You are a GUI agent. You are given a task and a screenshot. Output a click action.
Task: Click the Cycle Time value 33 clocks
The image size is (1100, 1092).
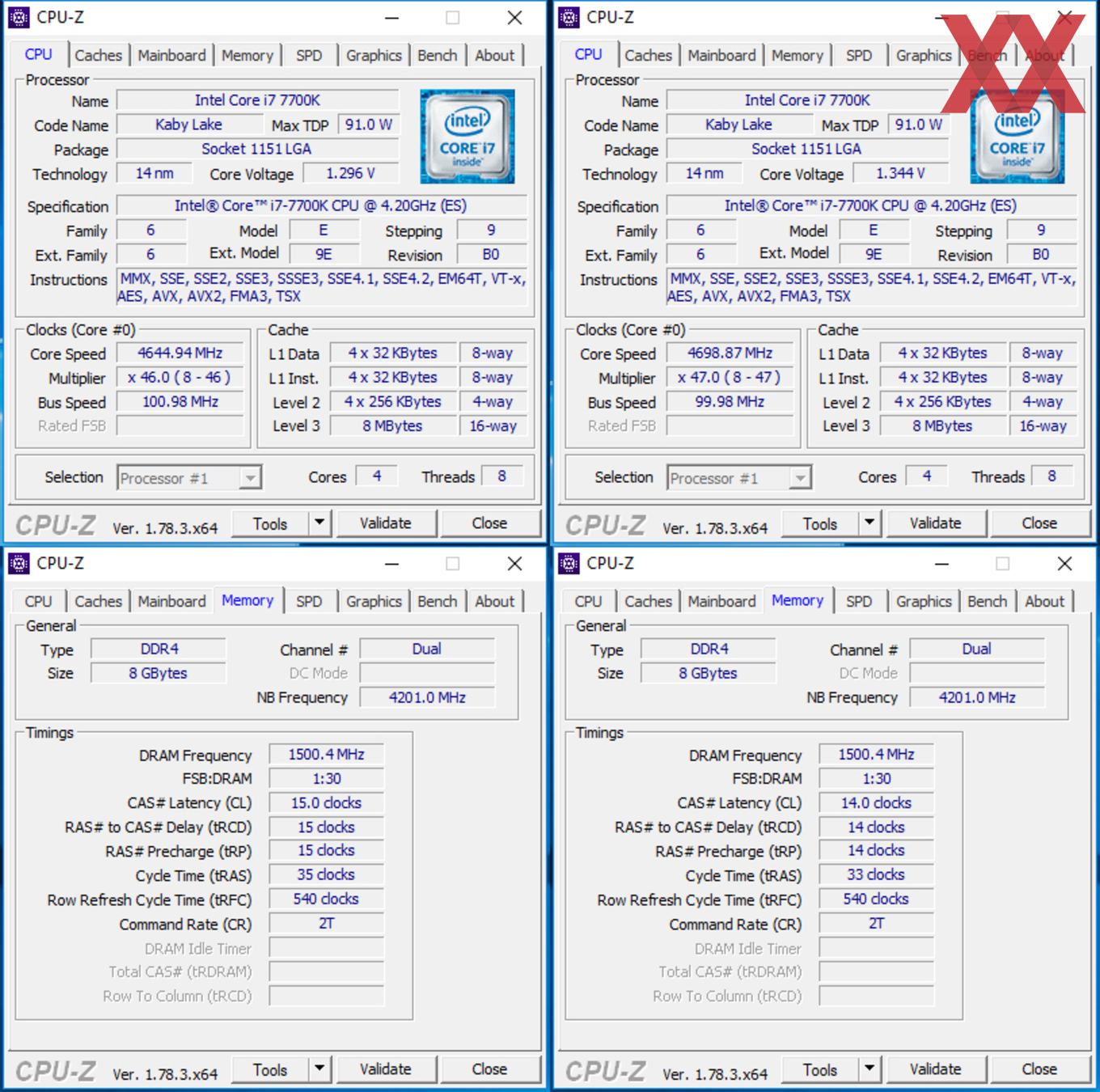coord(876,875)
